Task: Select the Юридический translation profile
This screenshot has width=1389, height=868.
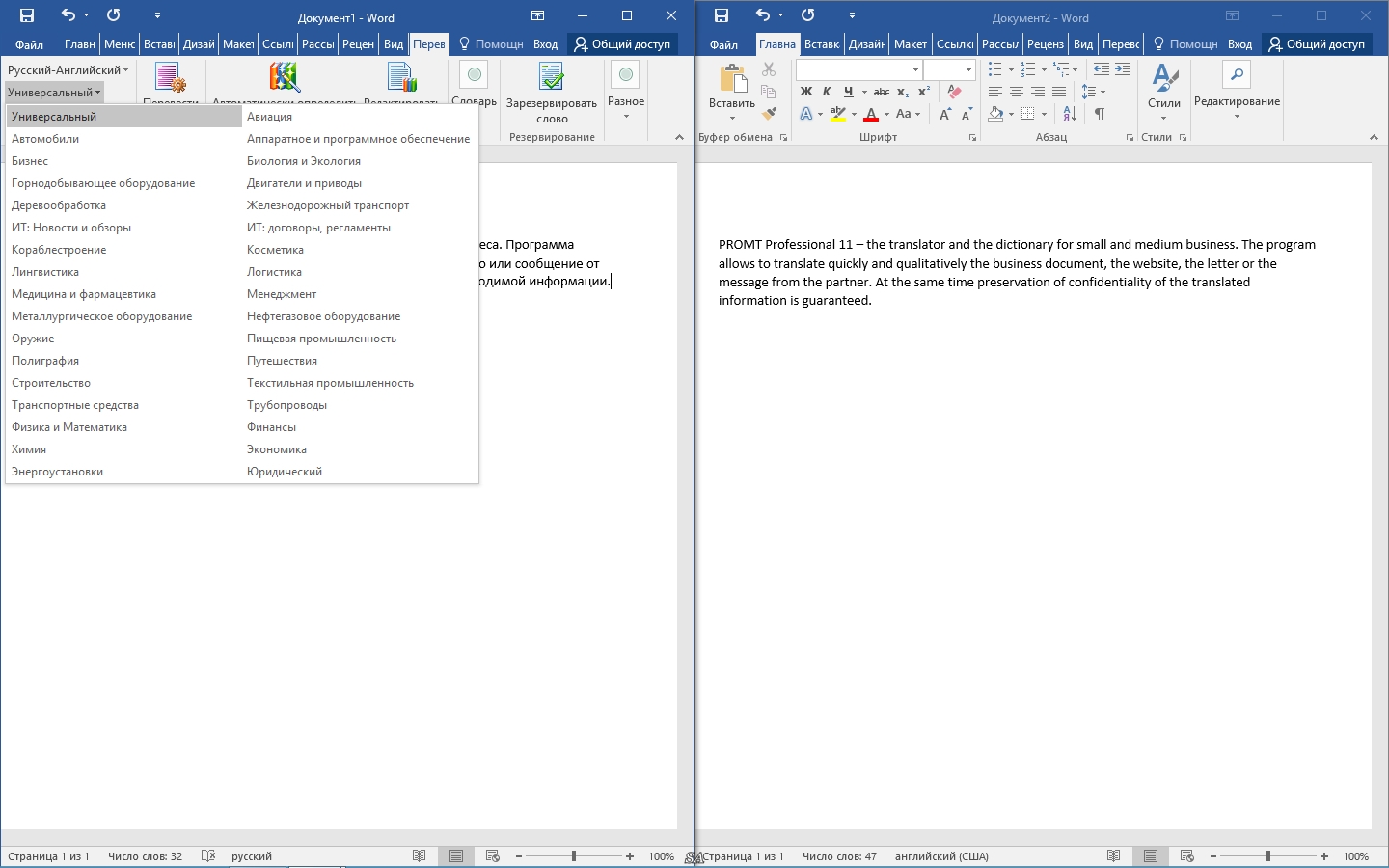Action: pyautogui.click(x=285, y=472)
